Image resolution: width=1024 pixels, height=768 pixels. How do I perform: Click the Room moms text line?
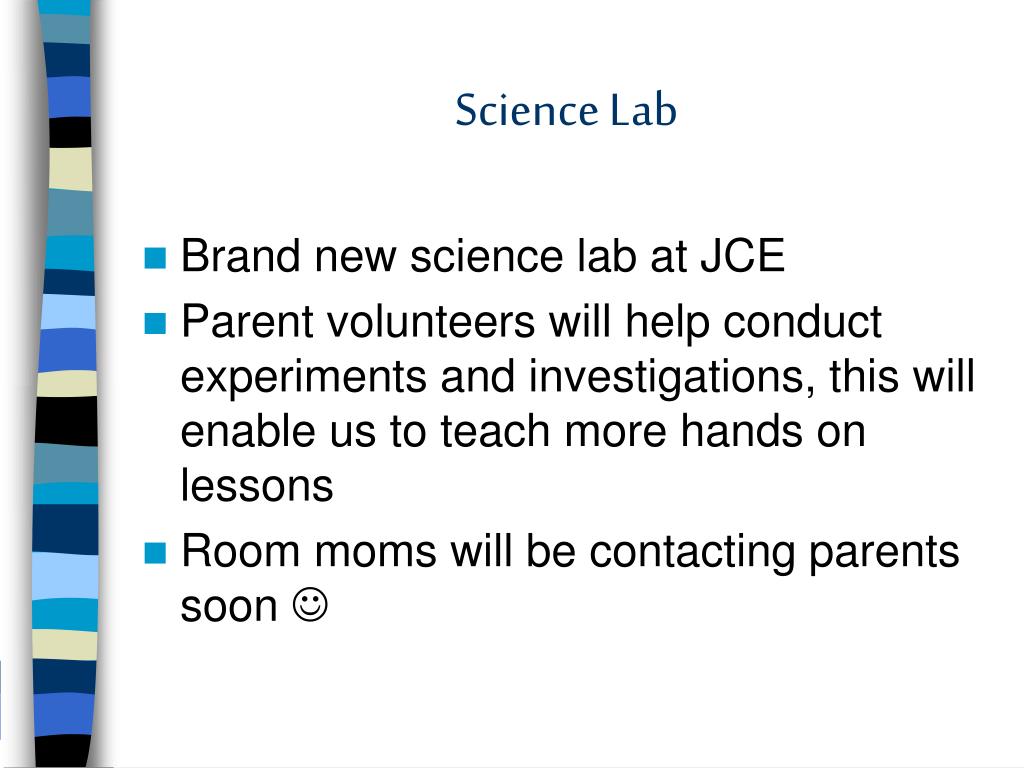click(569, 552)
